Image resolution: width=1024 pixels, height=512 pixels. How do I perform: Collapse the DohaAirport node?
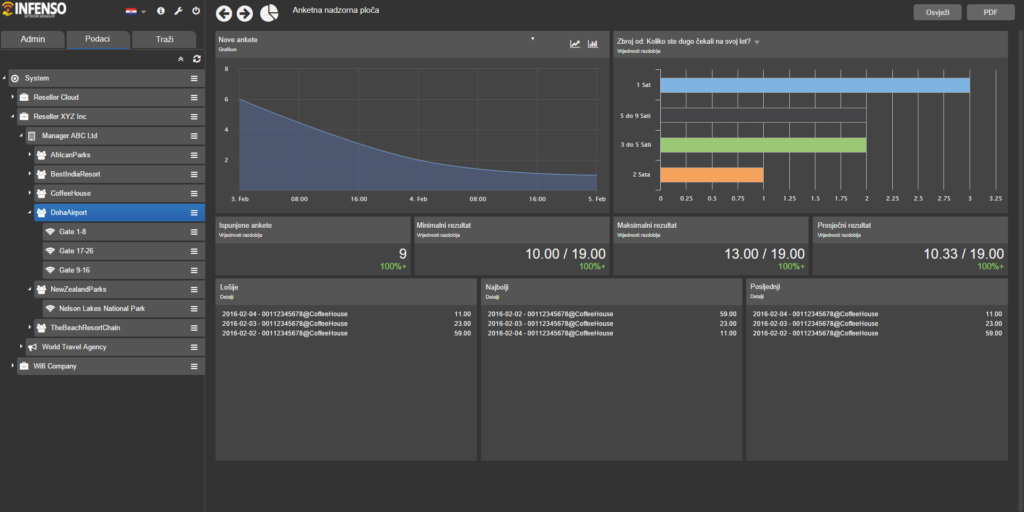point(29,213)
